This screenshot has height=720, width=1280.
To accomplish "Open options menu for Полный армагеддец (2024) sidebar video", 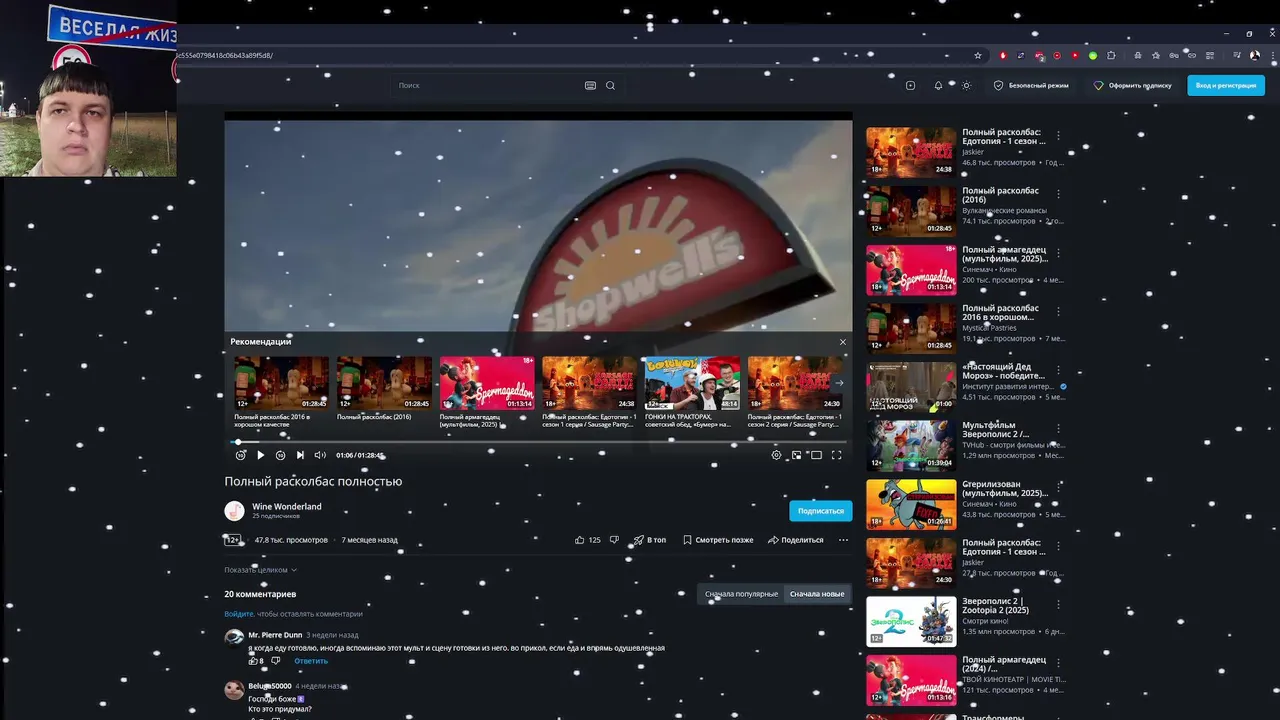I will (1058, 662).
